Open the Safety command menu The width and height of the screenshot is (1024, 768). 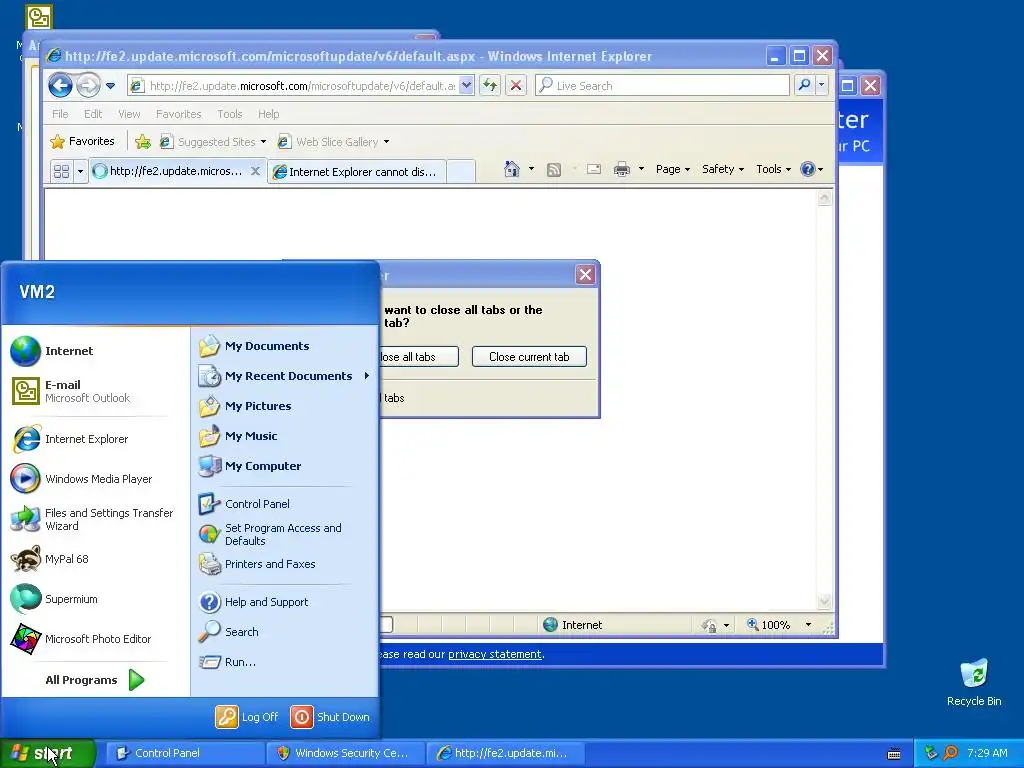(x=723, y=169)
